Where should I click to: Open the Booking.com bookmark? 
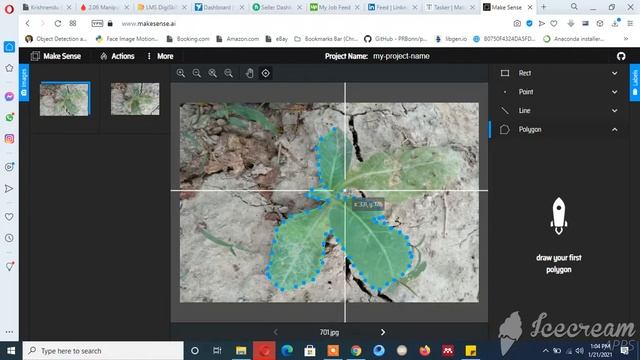pyautogui.click(x=188, y=39)
